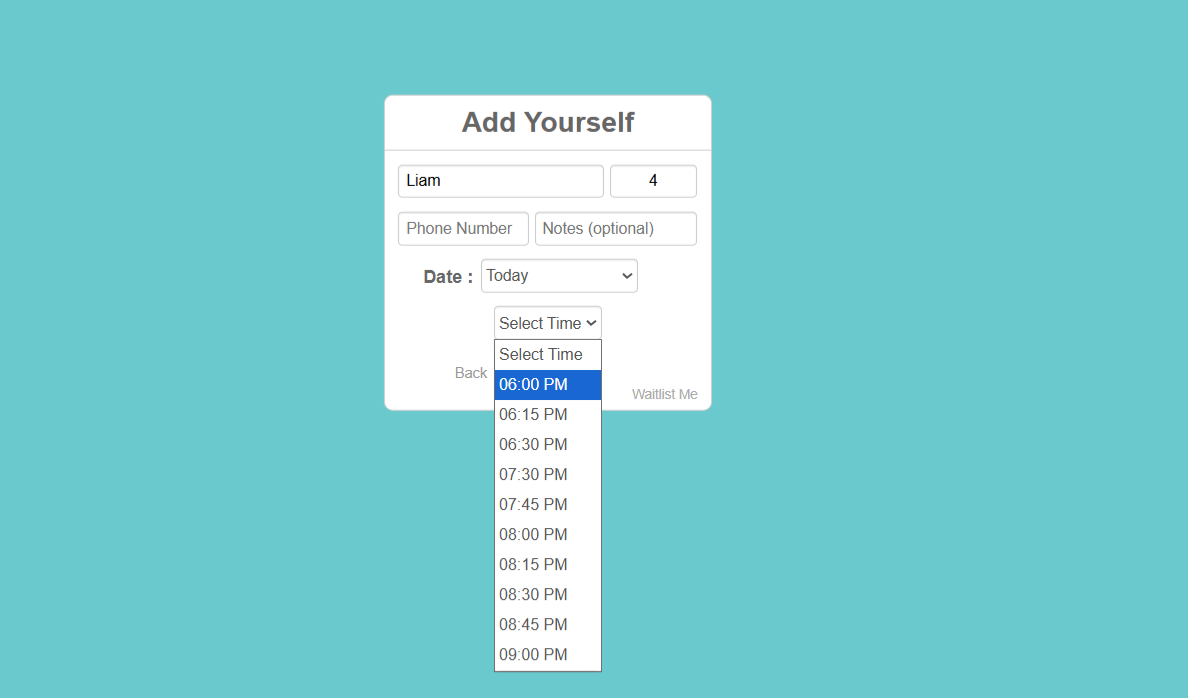Click the Back link
The image size is (1188, 698).
pos(470,372)
